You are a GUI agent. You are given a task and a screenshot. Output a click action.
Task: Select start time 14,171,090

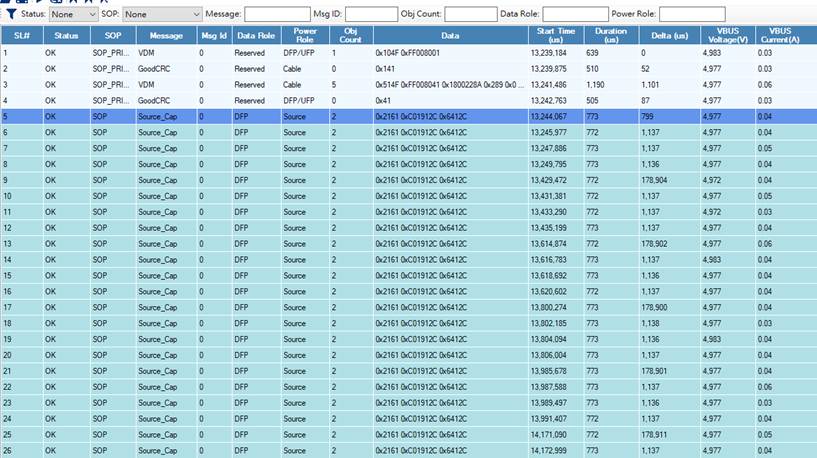click(x=549, y=435)
